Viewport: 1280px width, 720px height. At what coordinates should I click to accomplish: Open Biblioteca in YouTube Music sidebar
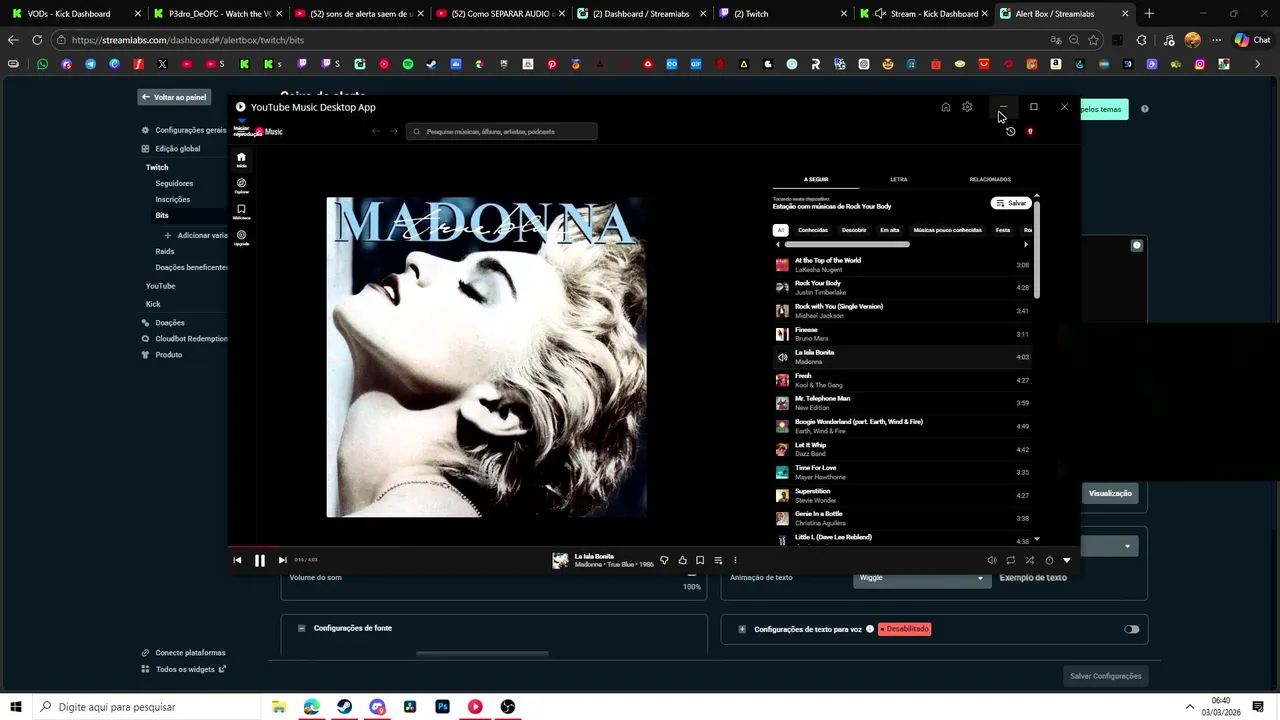tap(241, 212)
